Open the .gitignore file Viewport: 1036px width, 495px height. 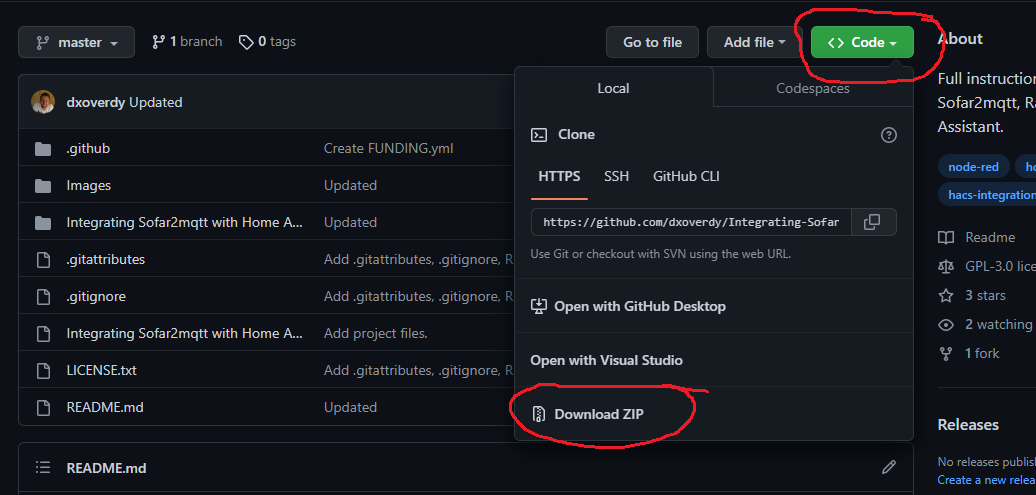(96, 297)
